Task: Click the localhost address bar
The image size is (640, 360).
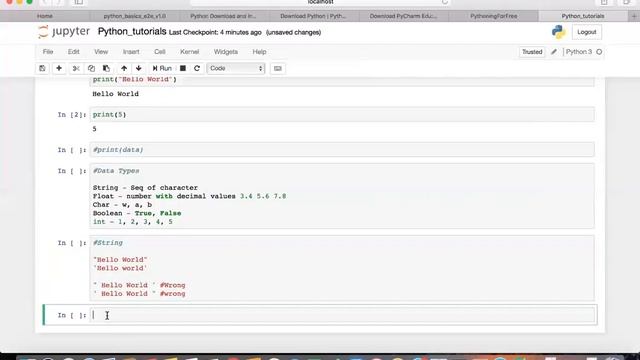Action: (320, 2)
